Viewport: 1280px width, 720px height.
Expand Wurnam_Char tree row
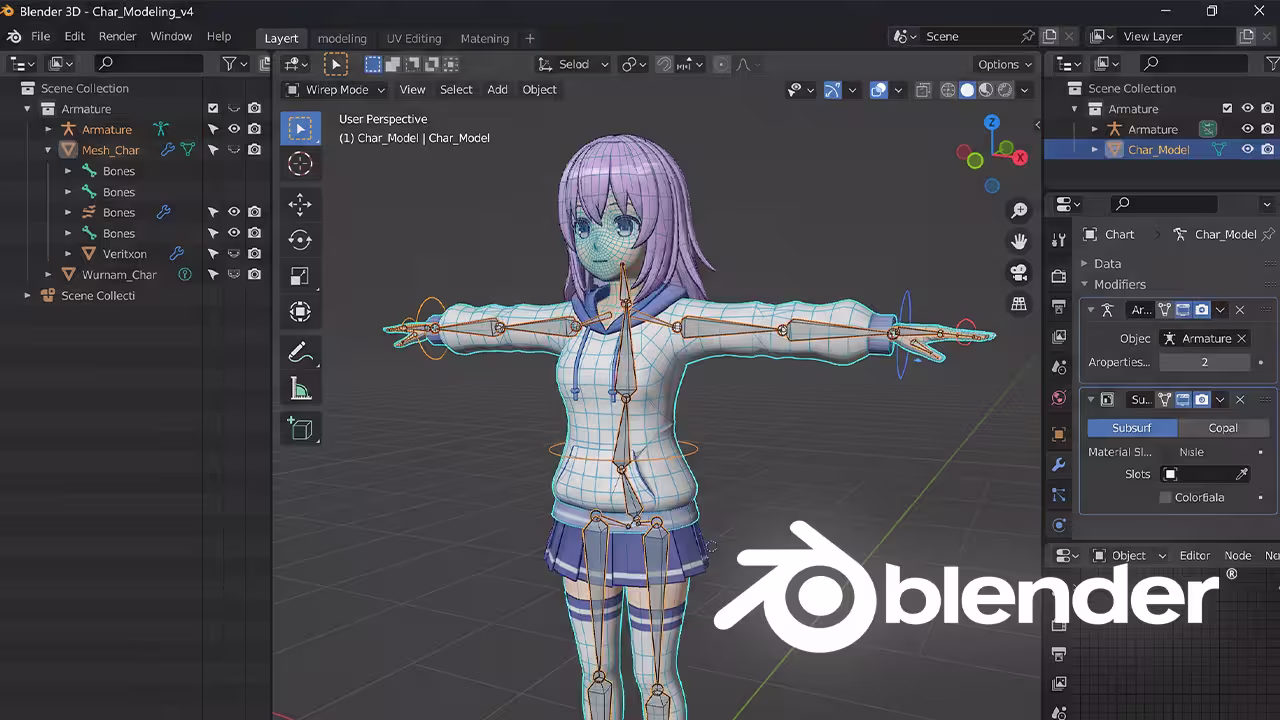[x=48, y=274]
